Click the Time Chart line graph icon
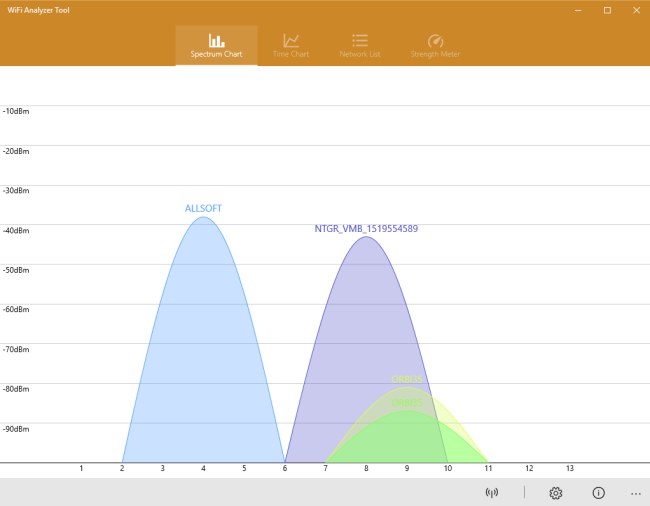Screen dimensions: 650x506 pyautogui.click(x=291, y=40)
